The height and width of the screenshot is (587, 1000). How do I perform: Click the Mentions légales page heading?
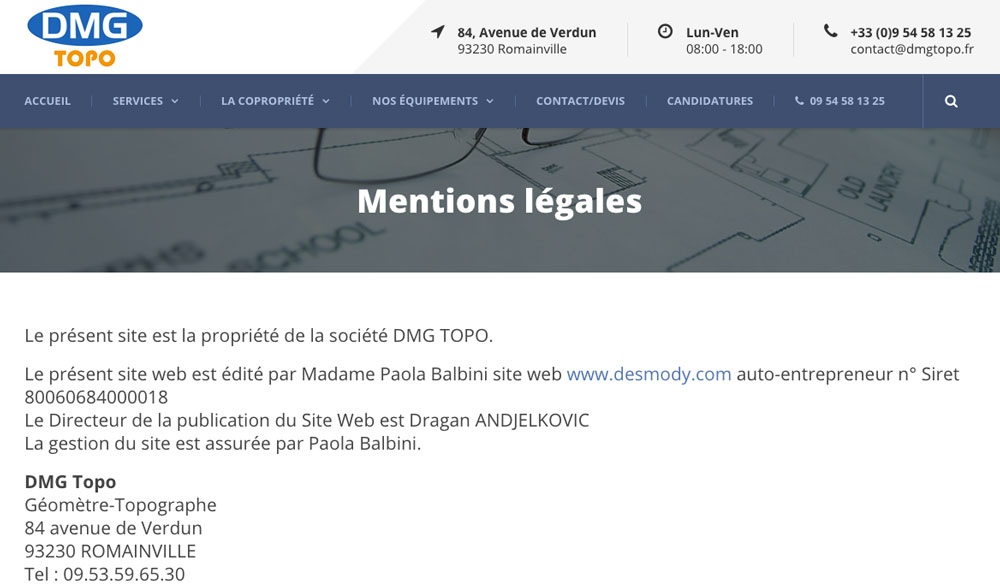pos(499,201)
